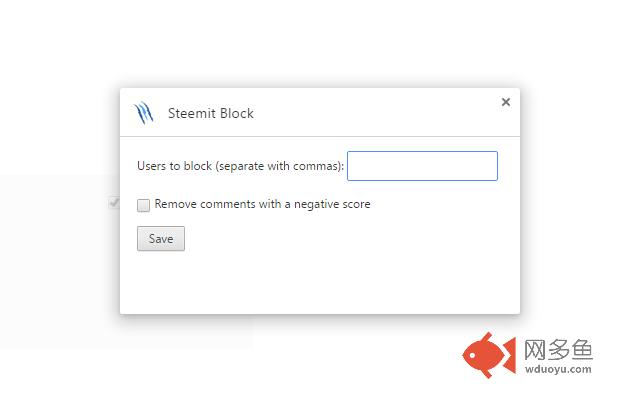Close the Steemit Block dialog
640x400 pixels.
506,102
